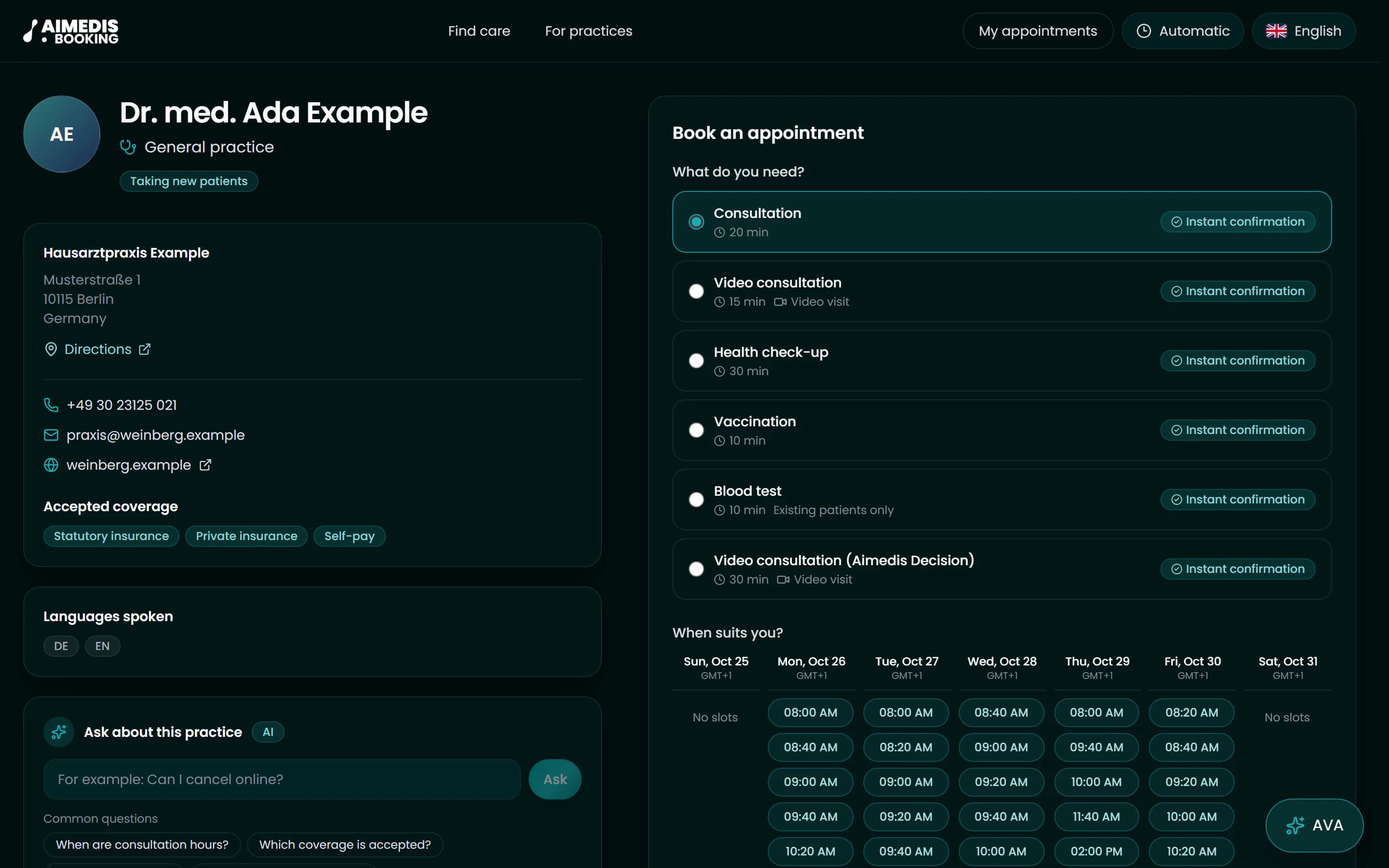This screenshot has height=868, width=1389.
Task: Choose 'When are consultation hours?' question
Action: 142,844
